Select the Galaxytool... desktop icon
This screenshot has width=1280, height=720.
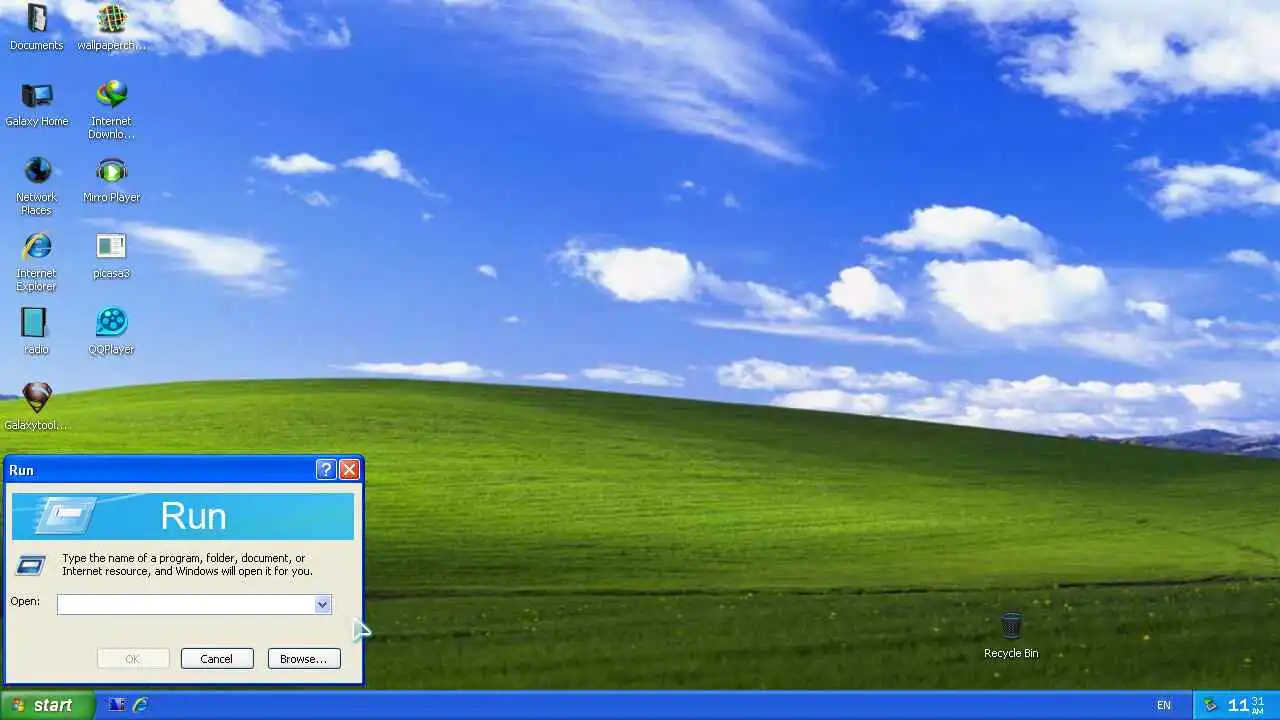(37, 407)
